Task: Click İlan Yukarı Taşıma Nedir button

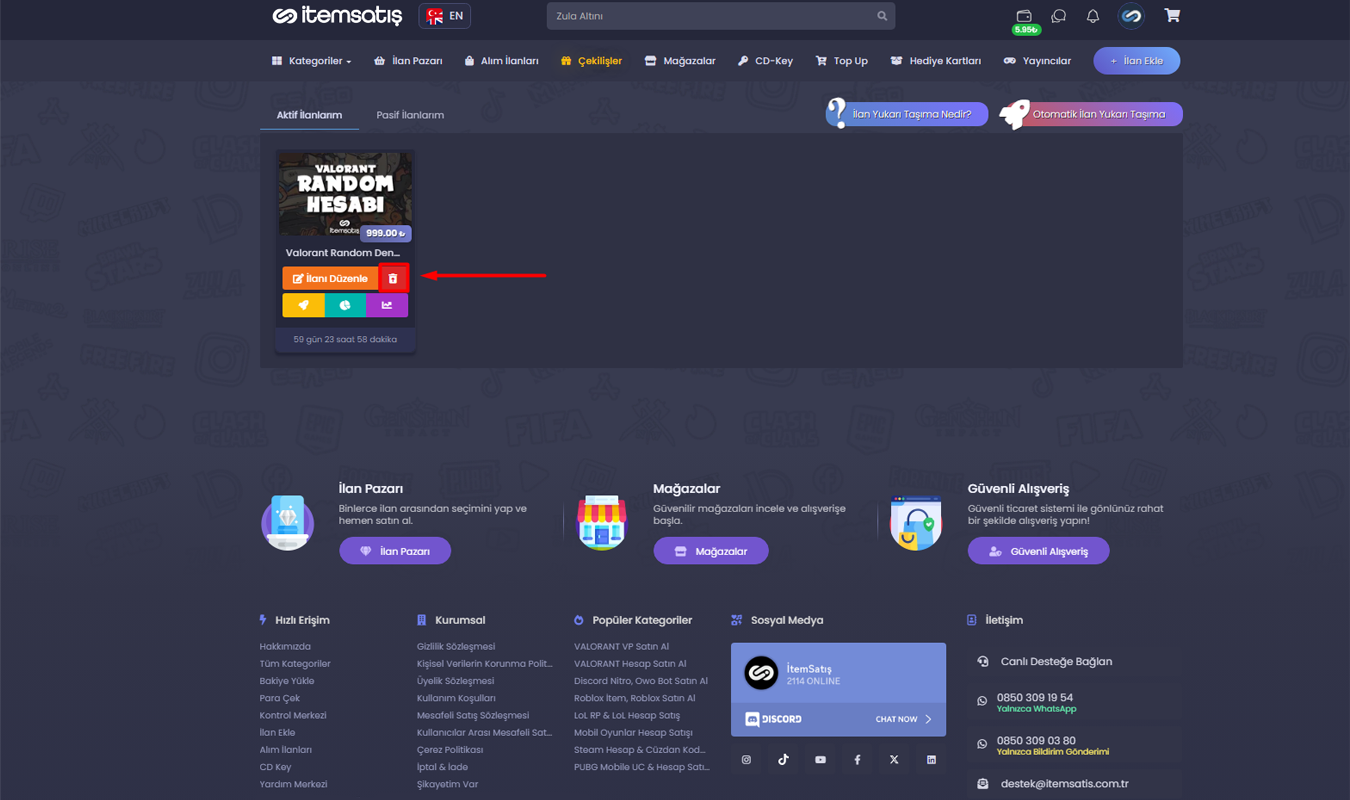Action: pos(907,114)
